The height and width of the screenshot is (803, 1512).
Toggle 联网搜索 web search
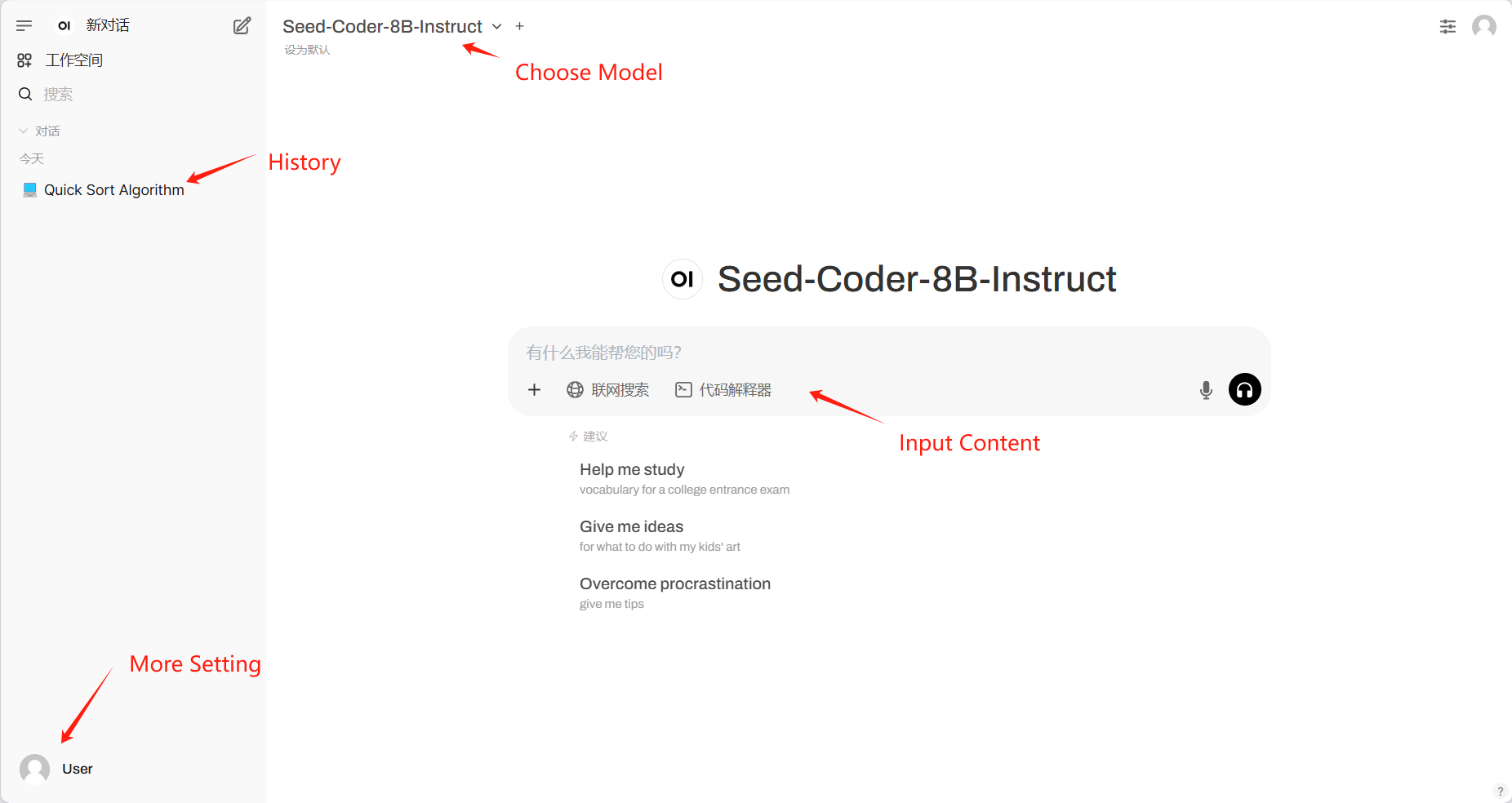coord(608,390)
